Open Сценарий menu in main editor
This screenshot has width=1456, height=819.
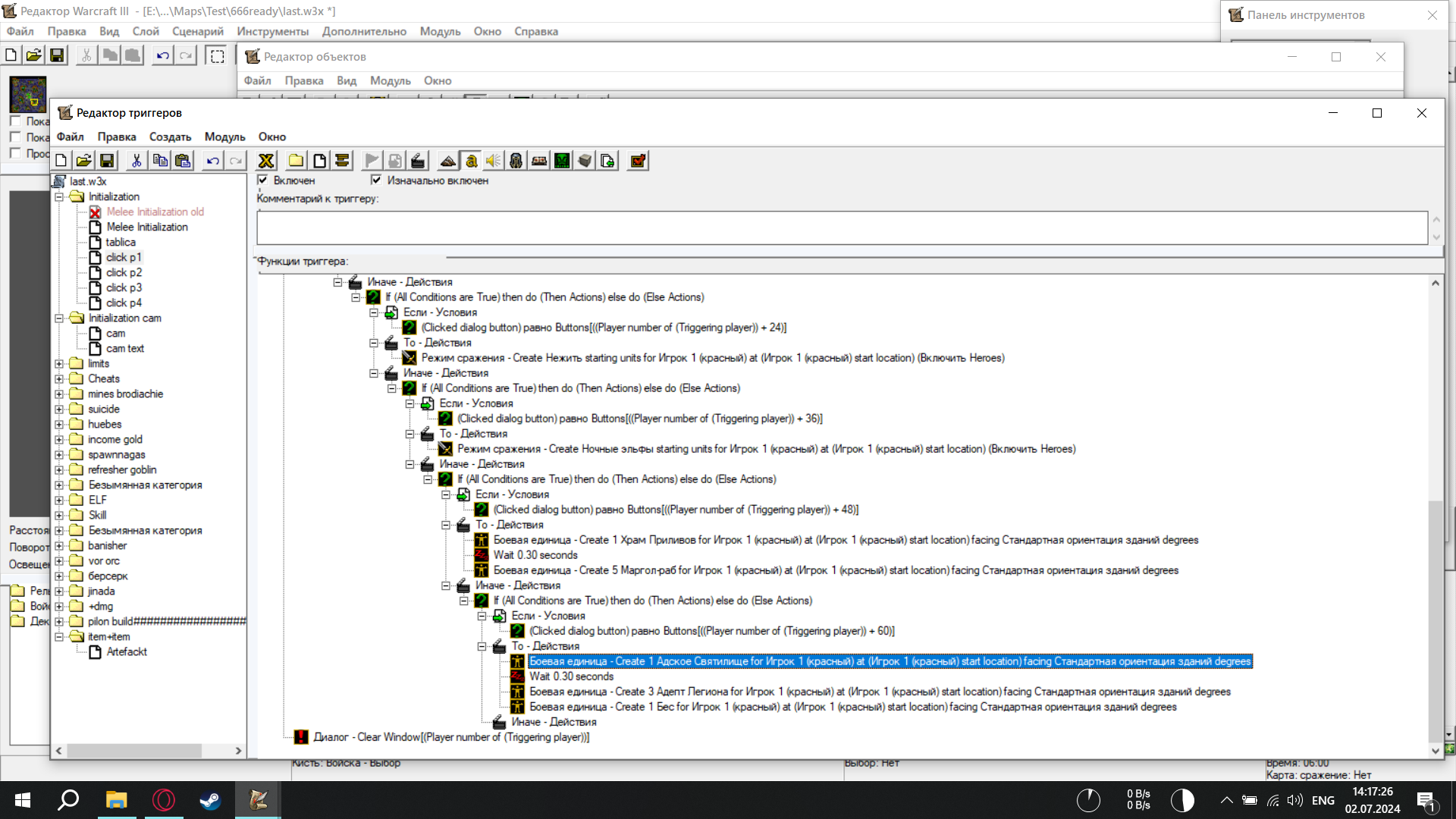click(x=198, y=31)
